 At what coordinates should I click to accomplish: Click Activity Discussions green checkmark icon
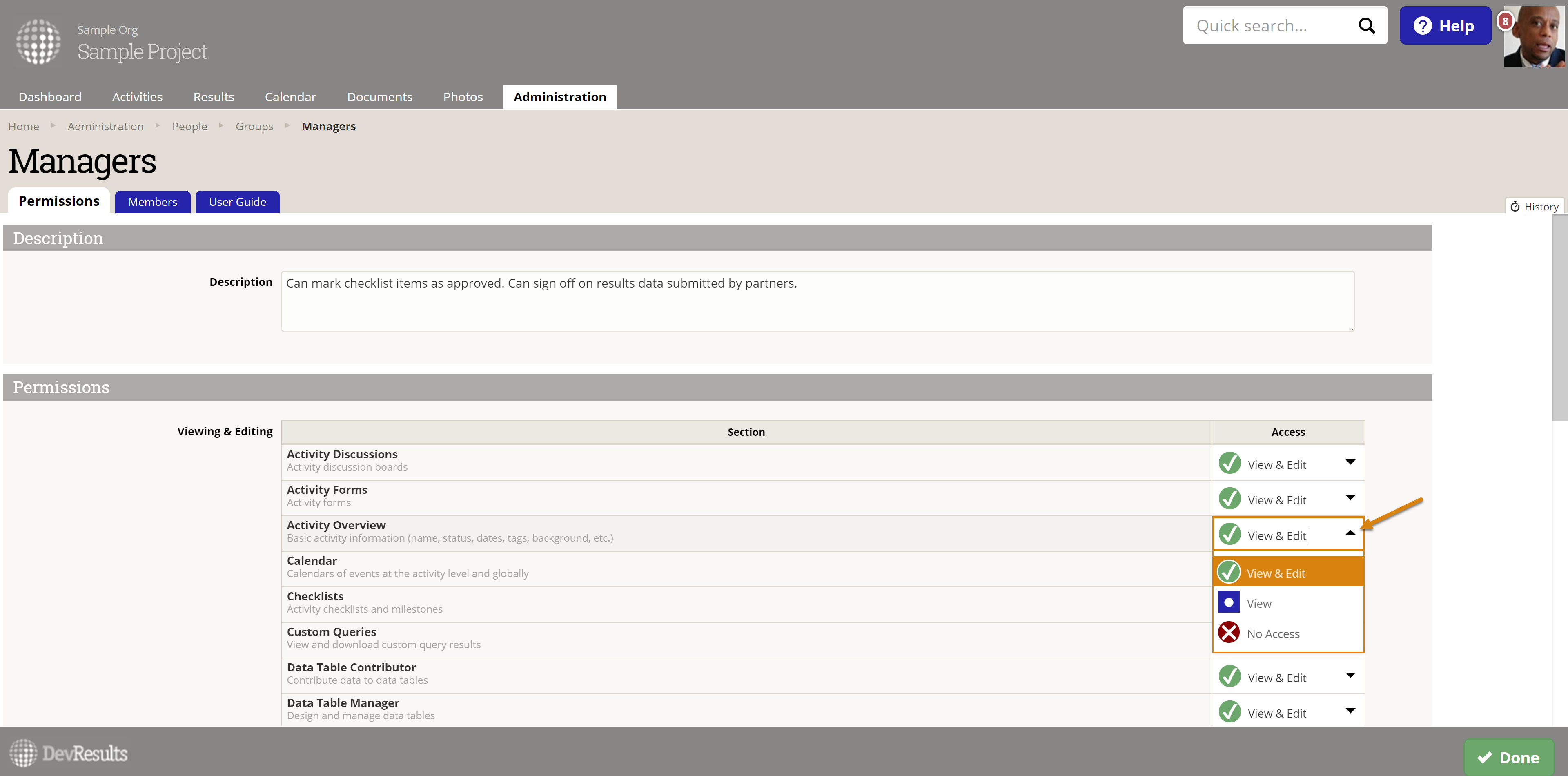tap(1229, 464)
